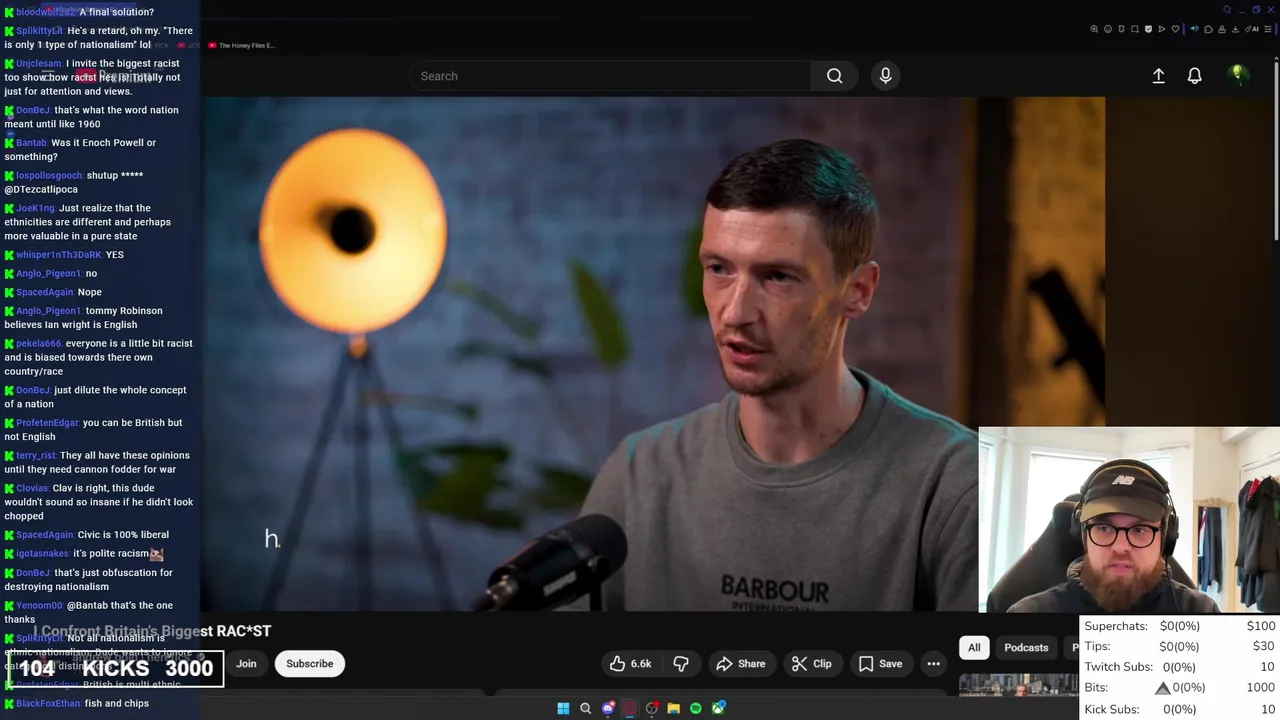Click the streamer webcam overlay

[x=1128, y=520]
